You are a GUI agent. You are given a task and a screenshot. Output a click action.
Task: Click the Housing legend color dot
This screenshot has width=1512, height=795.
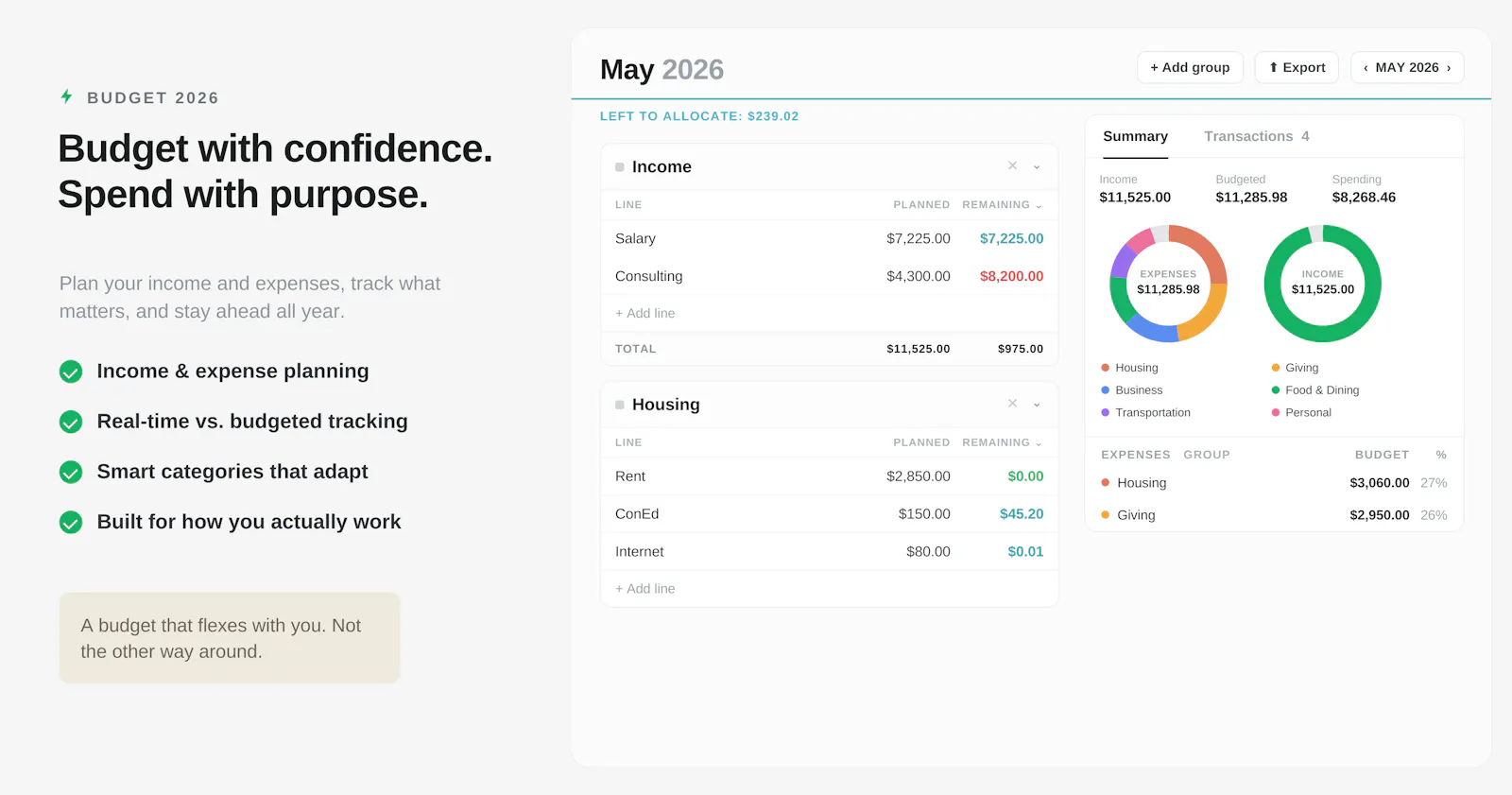tap(1105, 368)
